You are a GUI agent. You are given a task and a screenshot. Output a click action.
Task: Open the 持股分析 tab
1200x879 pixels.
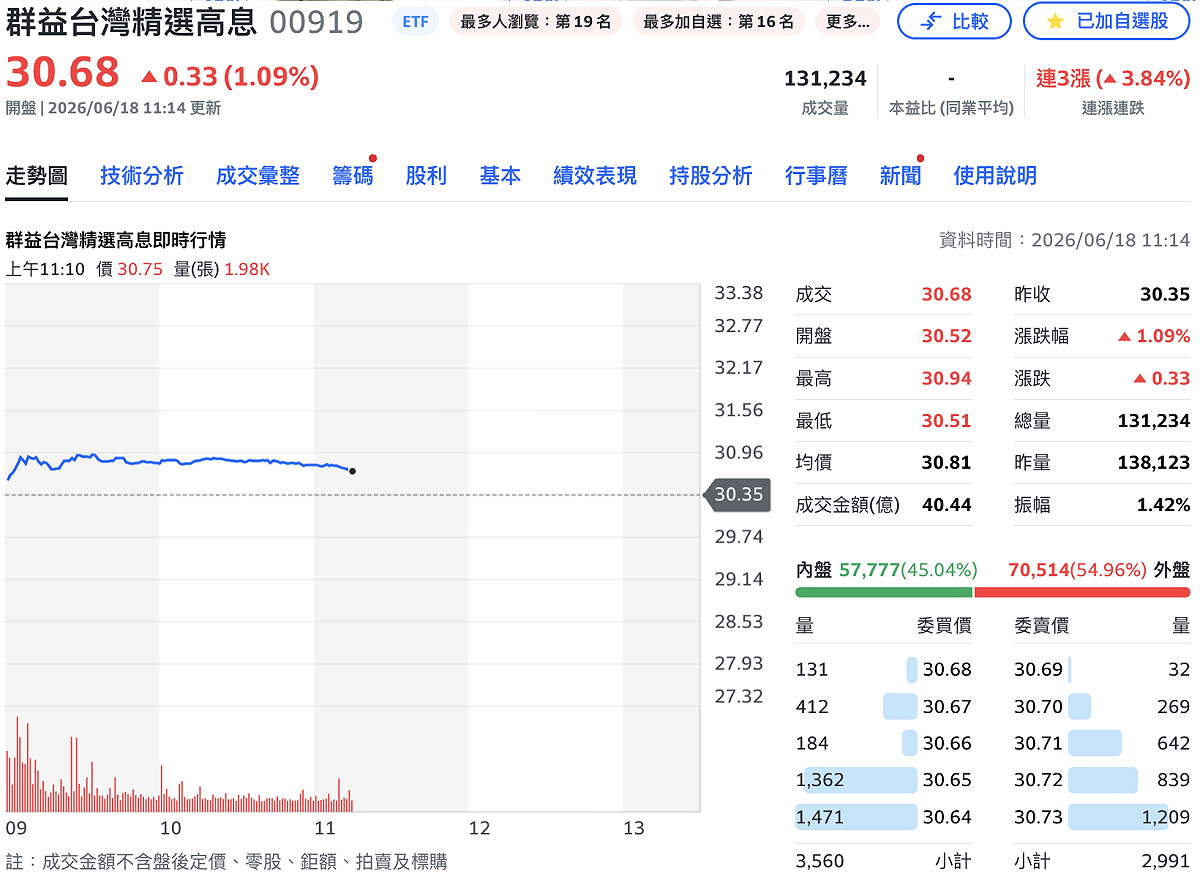(x=711, y=176)
